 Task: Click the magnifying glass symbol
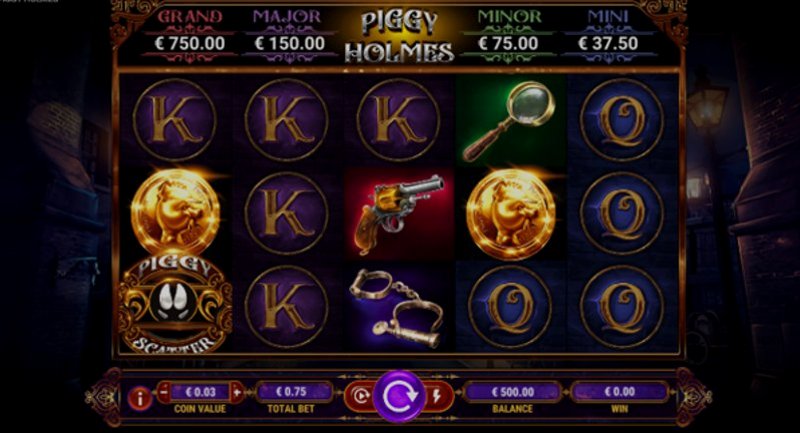tap(509, 122)
